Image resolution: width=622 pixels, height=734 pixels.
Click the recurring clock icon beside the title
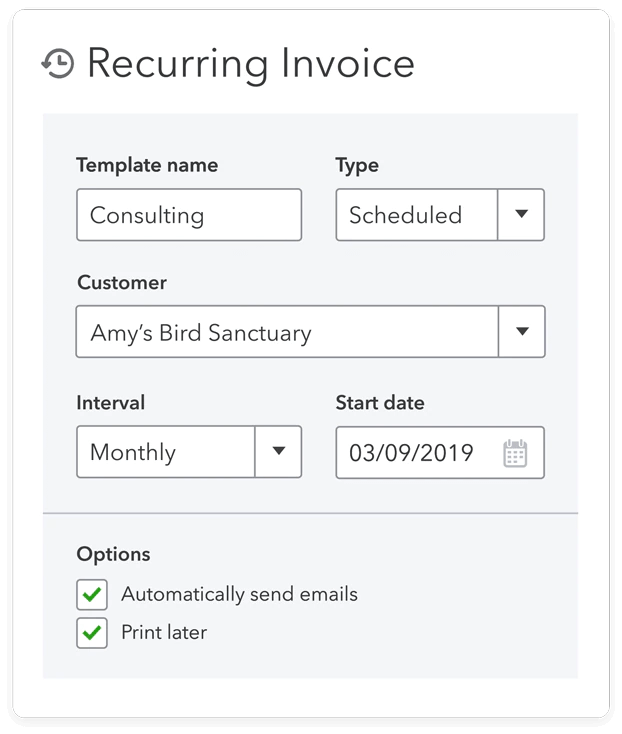click(58, 63)
